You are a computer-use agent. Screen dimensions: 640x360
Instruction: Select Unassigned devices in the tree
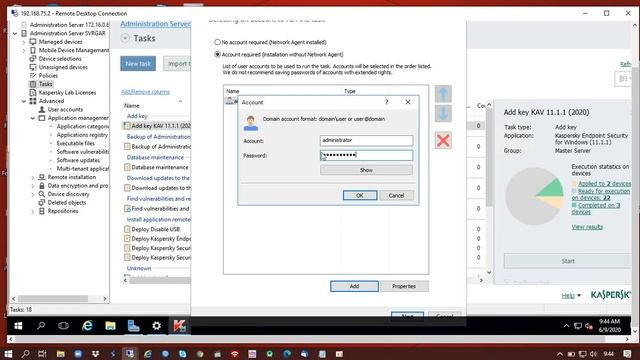(63, 67)
